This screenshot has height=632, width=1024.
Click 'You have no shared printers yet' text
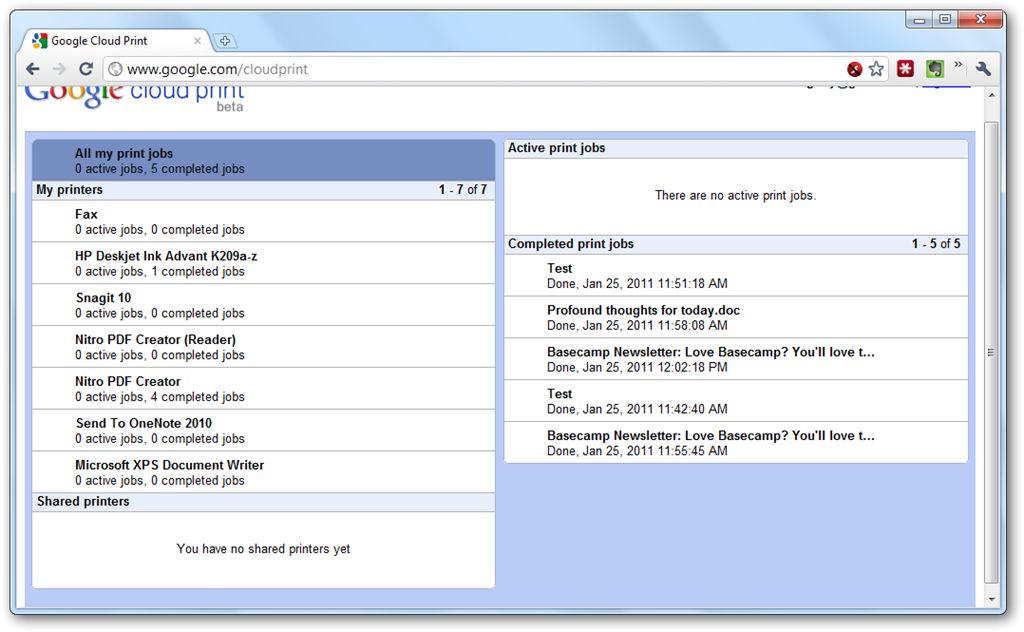[x=263, y=548]
